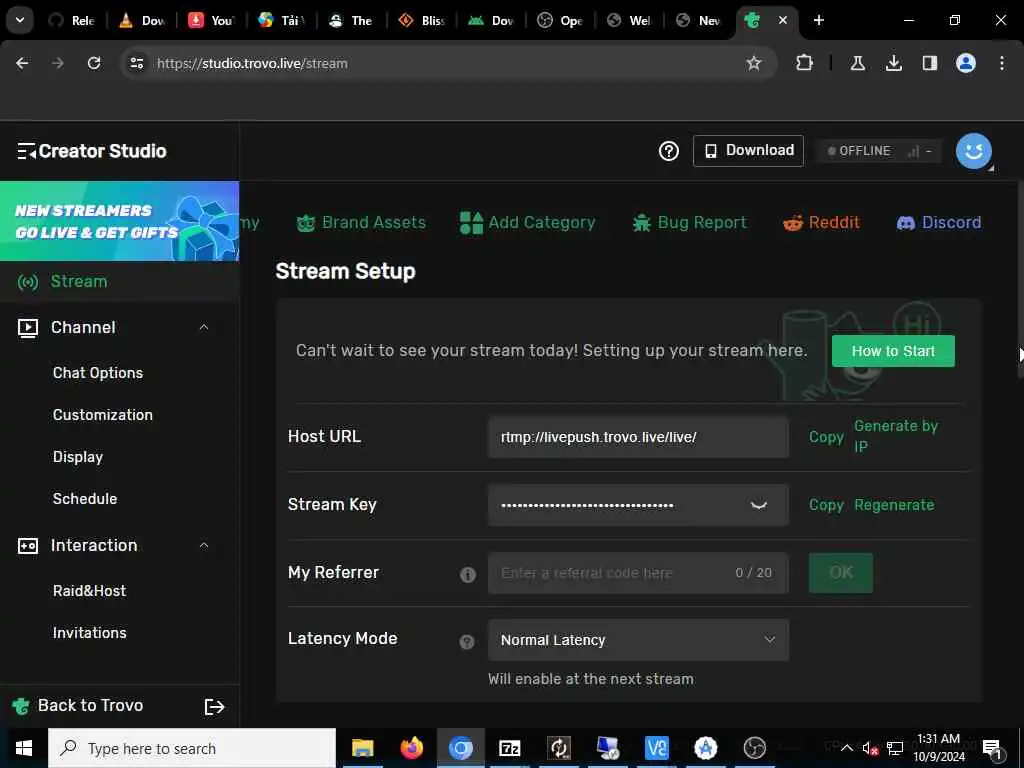
Task: Open the browser extensions puzzle icon
Action: (805, 63)
